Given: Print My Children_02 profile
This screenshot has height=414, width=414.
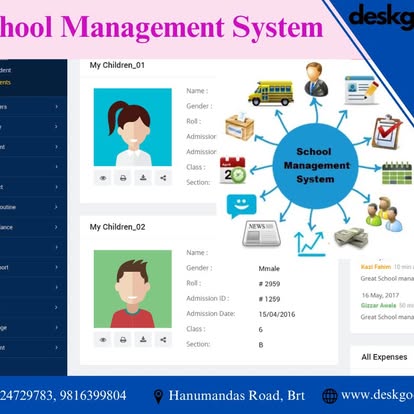Looking at the screenshot, I should coord(123,340).
